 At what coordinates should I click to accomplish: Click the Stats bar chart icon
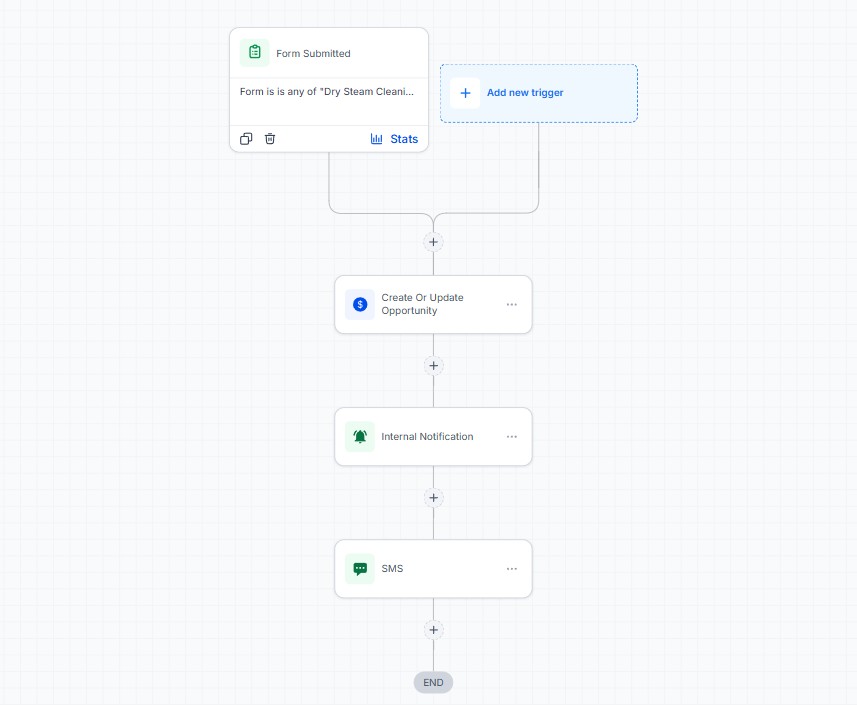click(377, 139)
